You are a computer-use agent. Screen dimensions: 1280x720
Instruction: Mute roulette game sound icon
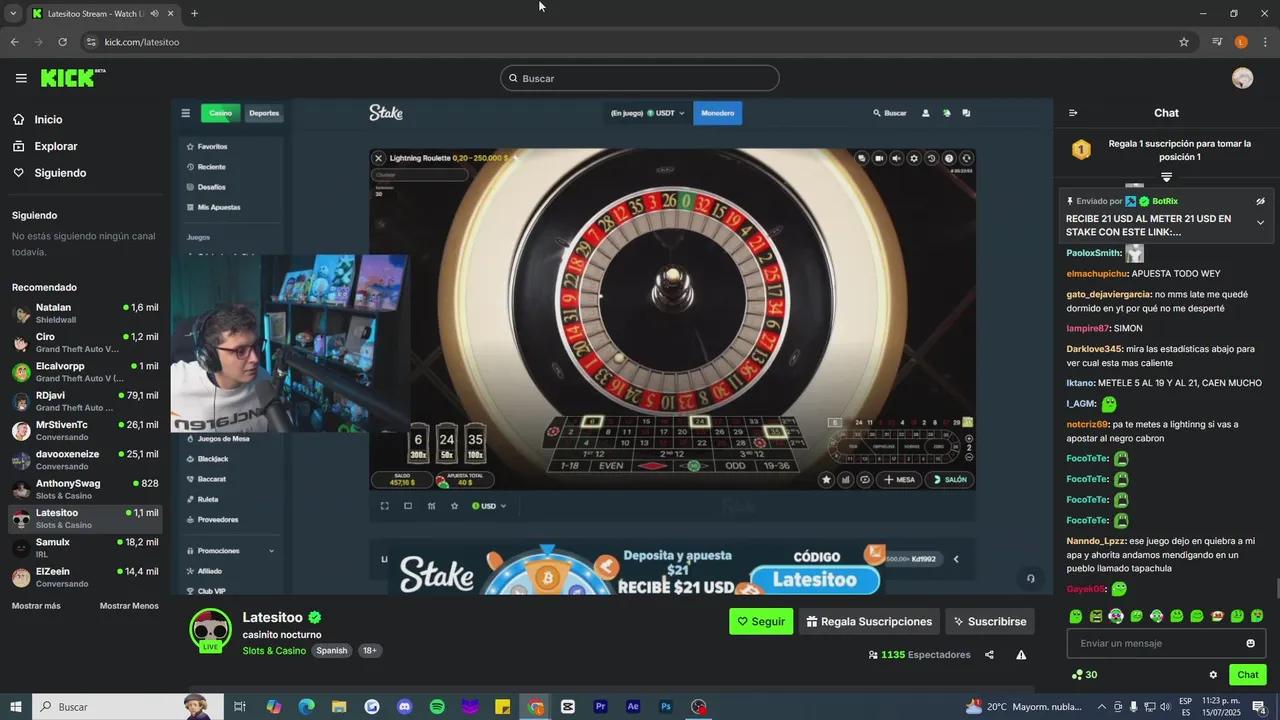point(896,158)
